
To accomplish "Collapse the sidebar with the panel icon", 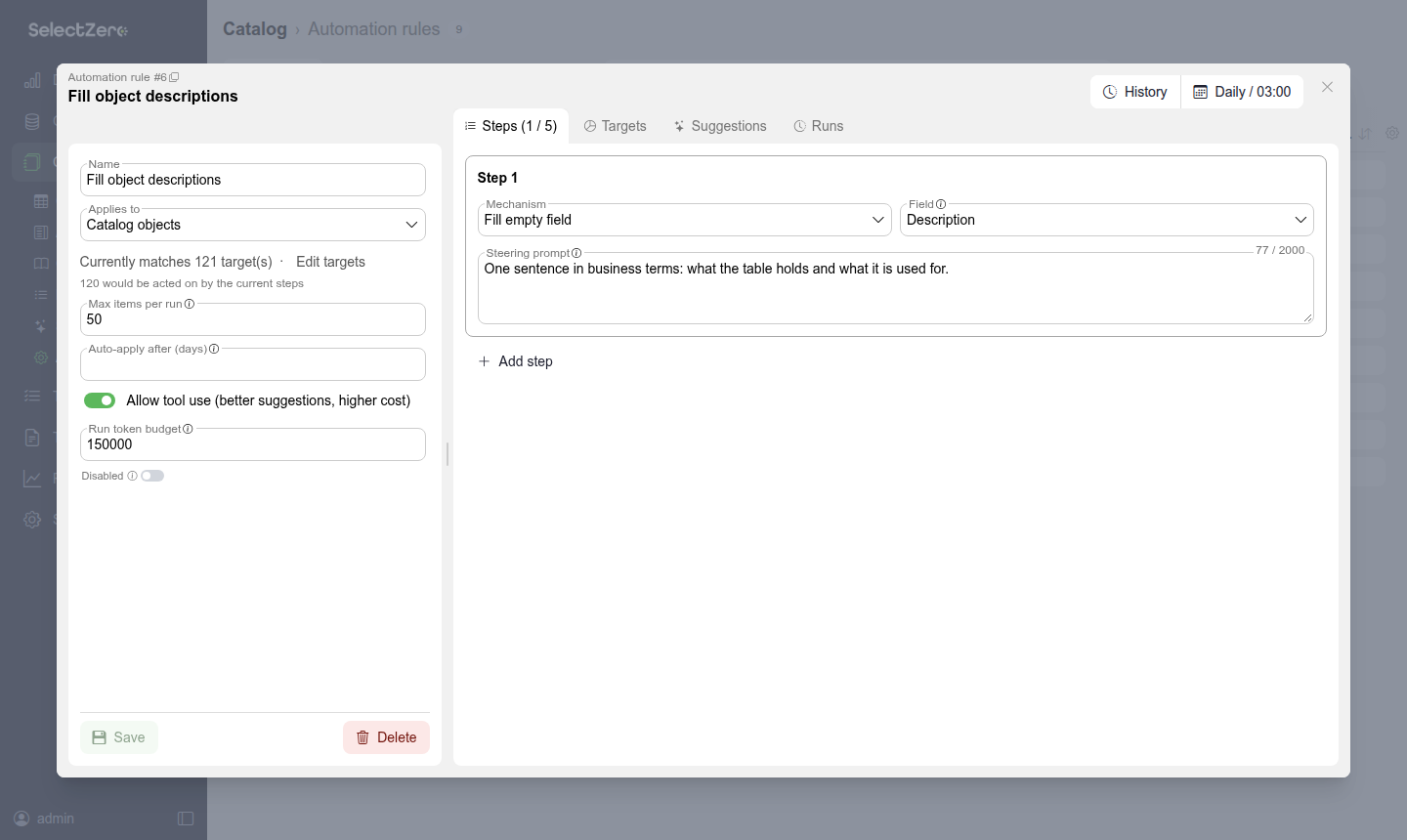I will [x=186, y=819].
